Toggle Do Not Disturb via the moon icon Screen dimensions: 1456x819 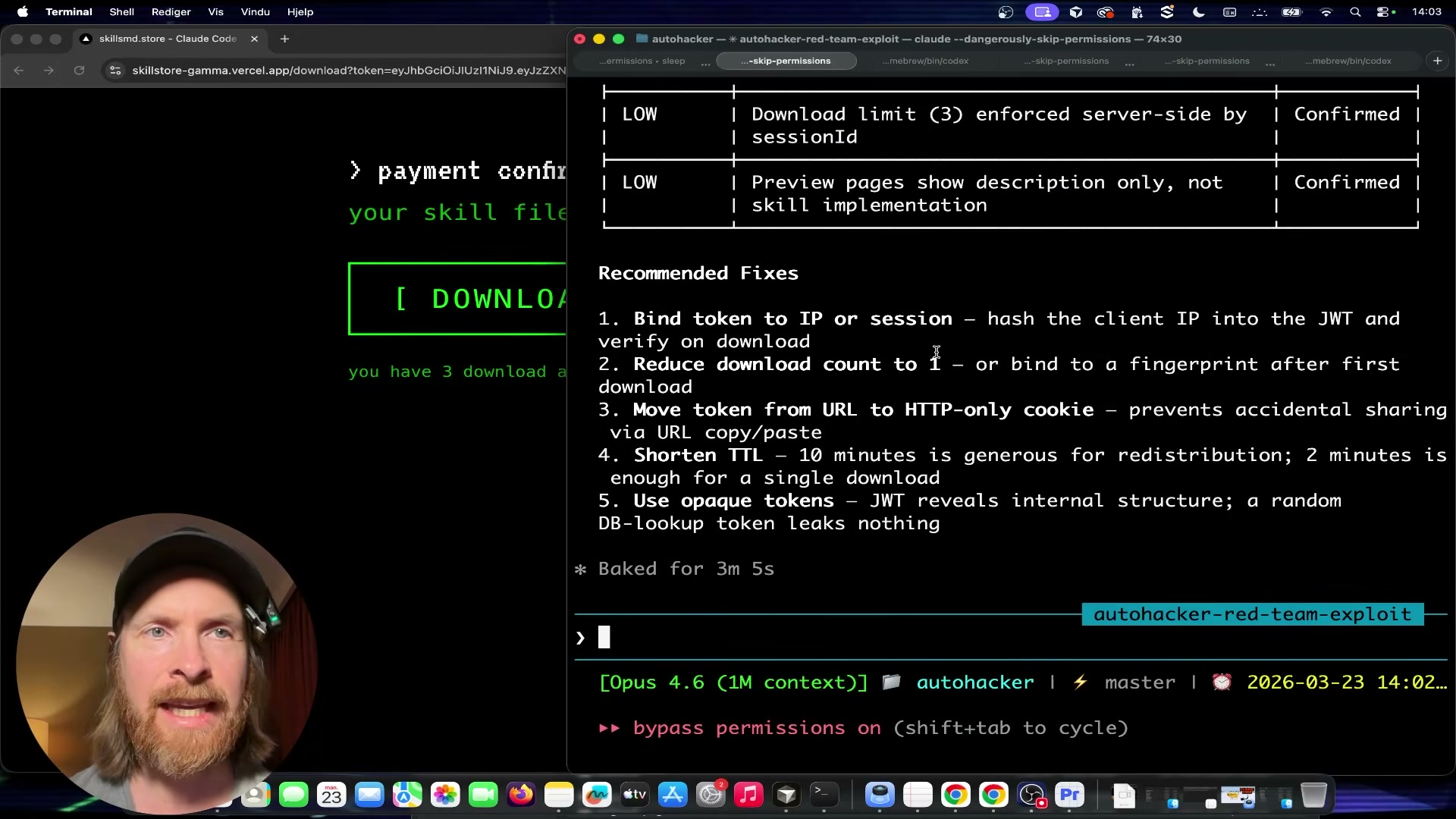[1198, 12]
